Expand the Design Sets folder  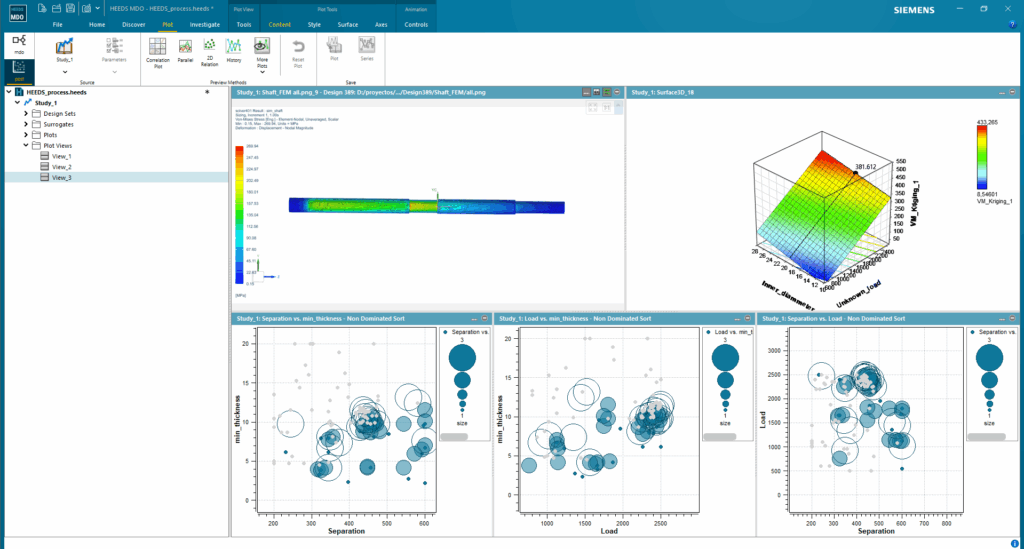(26, 113)
